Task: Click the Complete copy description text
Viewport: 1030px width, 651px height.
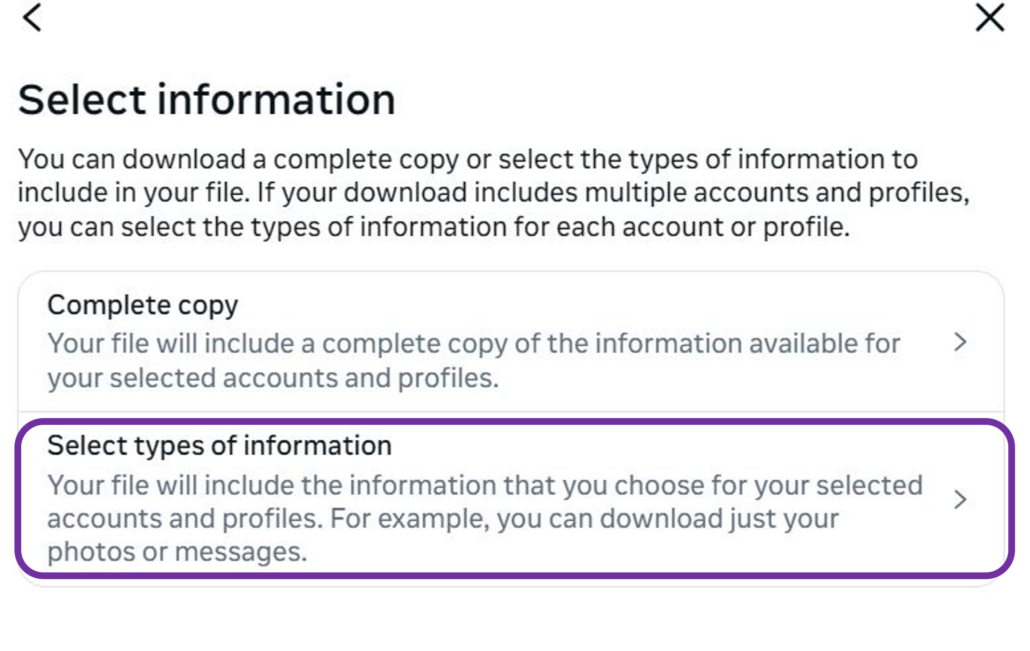Action: (x=474, y=362)
